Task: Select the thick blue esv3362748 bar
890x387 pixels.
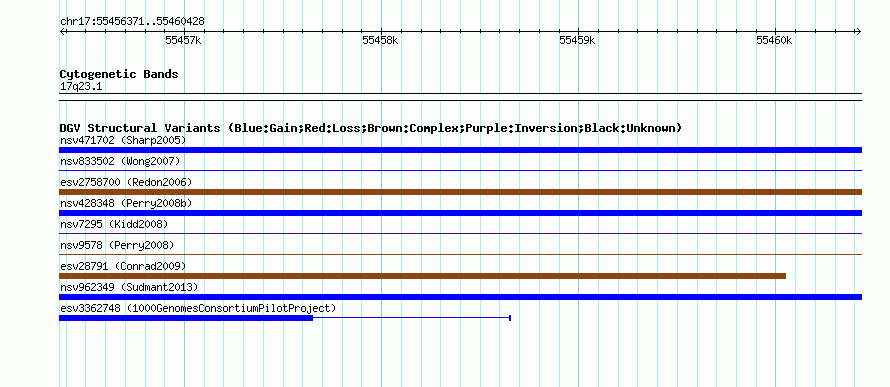Action: point(186,318)
